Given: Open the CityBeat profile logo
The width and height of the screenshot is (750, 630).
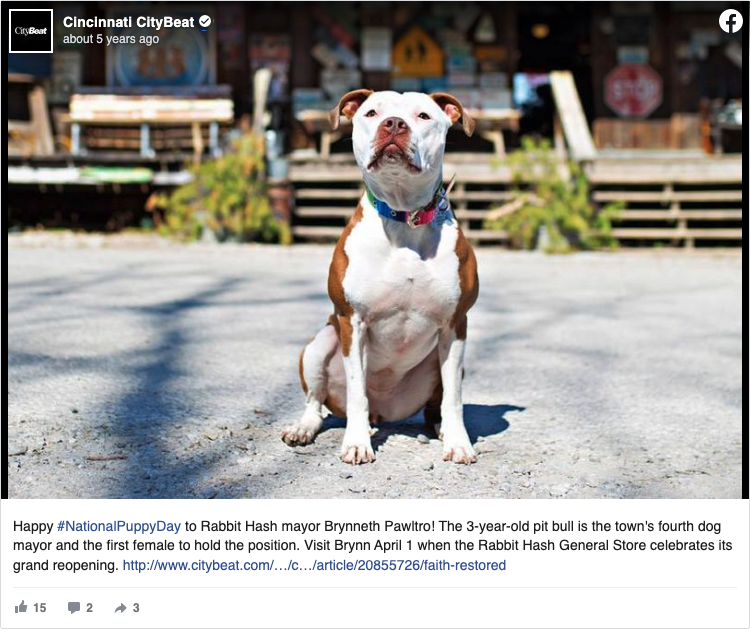Looking at the screenshot, I should 31,31.
